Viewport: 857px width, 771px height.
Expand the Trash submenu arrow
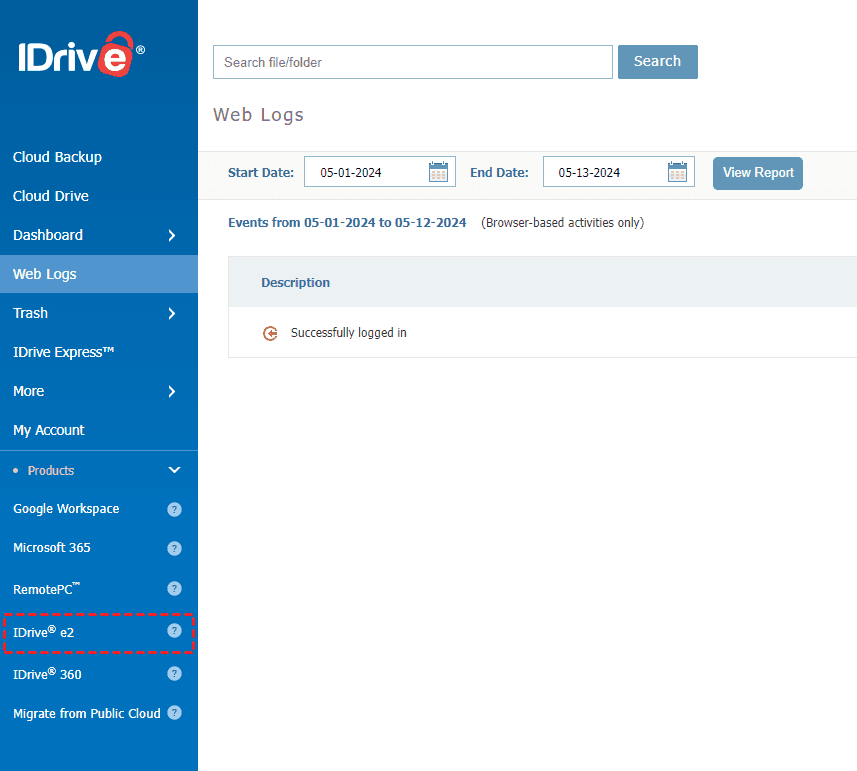click(x=172, y=313)
